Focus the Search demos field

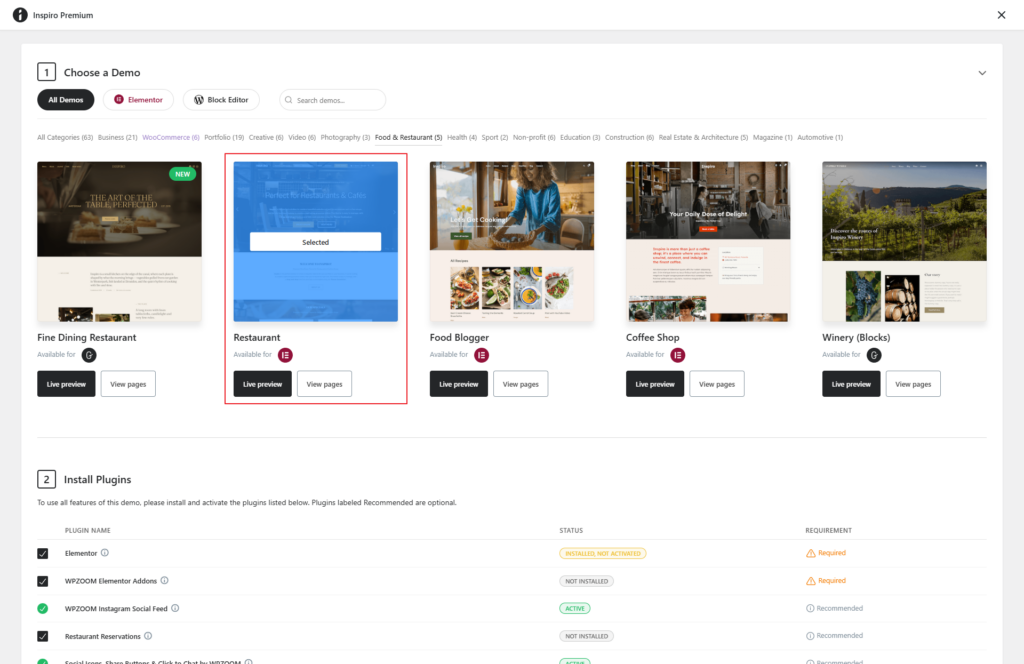coord(332,100)
